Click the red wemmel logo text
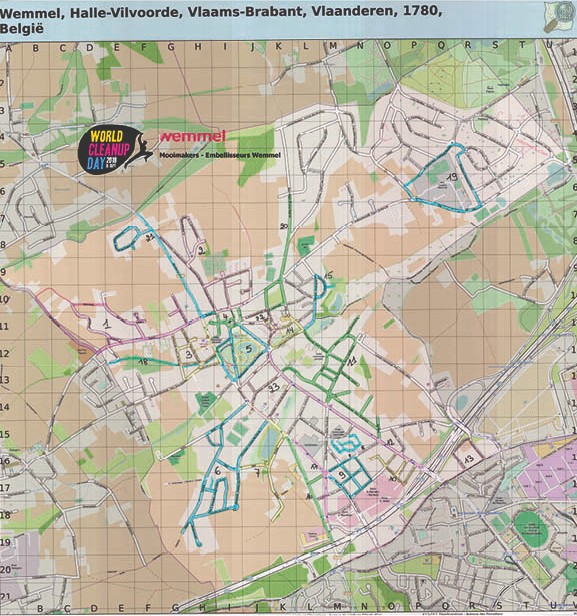Screen dimensions: 577x616 [x=192, y=136]
